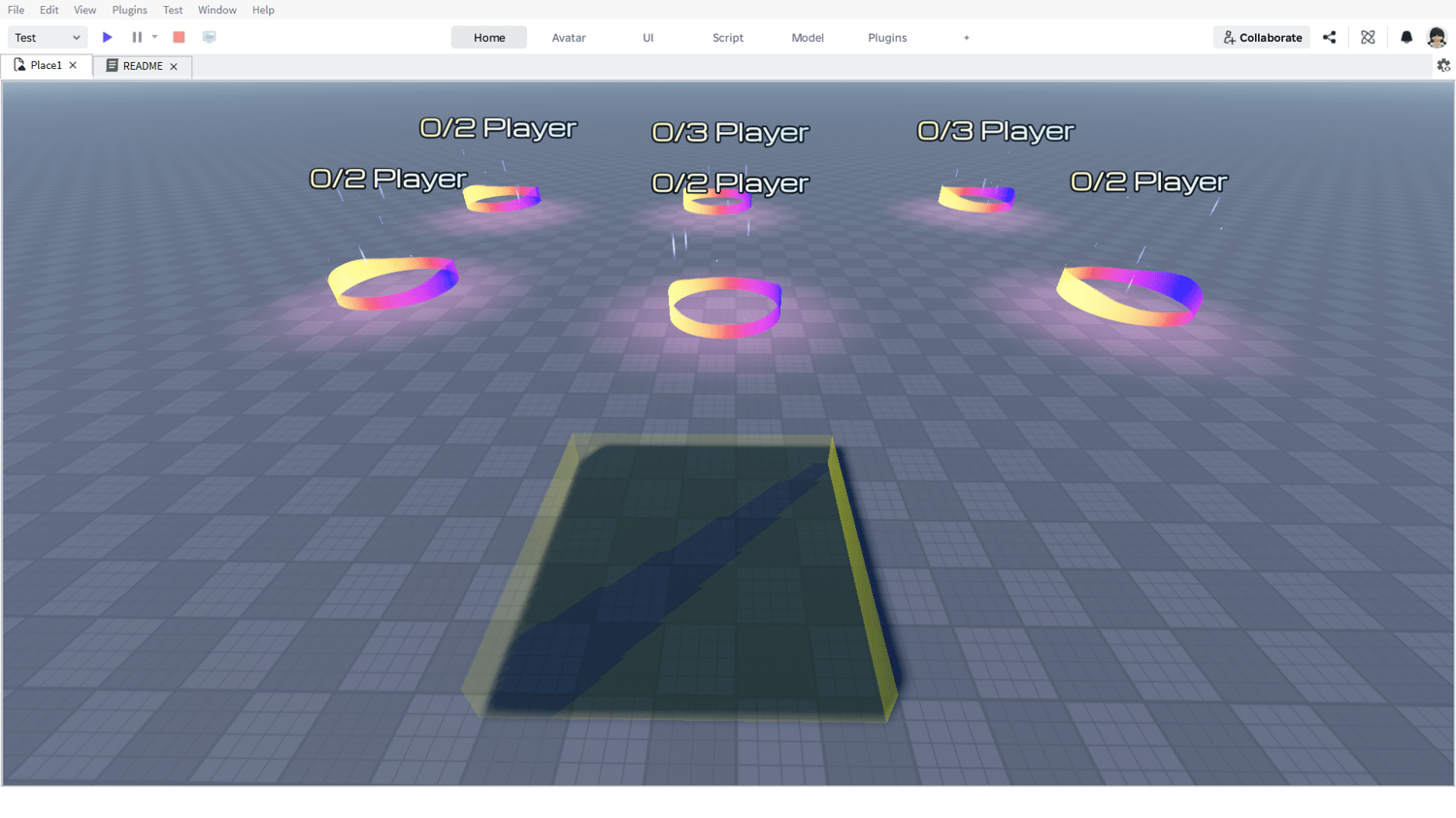Open the Window menu
The height and width of the screenshot is (818, 1456).
click(216, 10)
